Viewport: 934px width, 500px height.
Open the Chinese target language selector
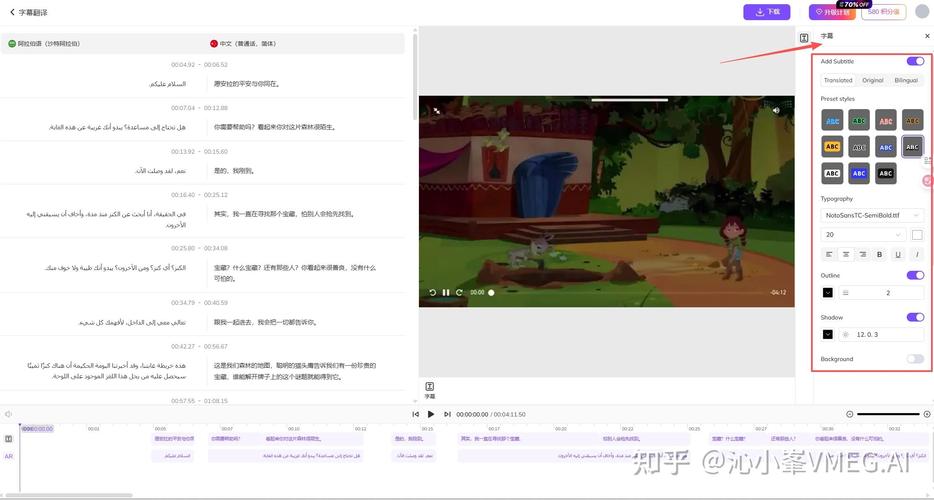pyautogui.click(x=243, y=44)
